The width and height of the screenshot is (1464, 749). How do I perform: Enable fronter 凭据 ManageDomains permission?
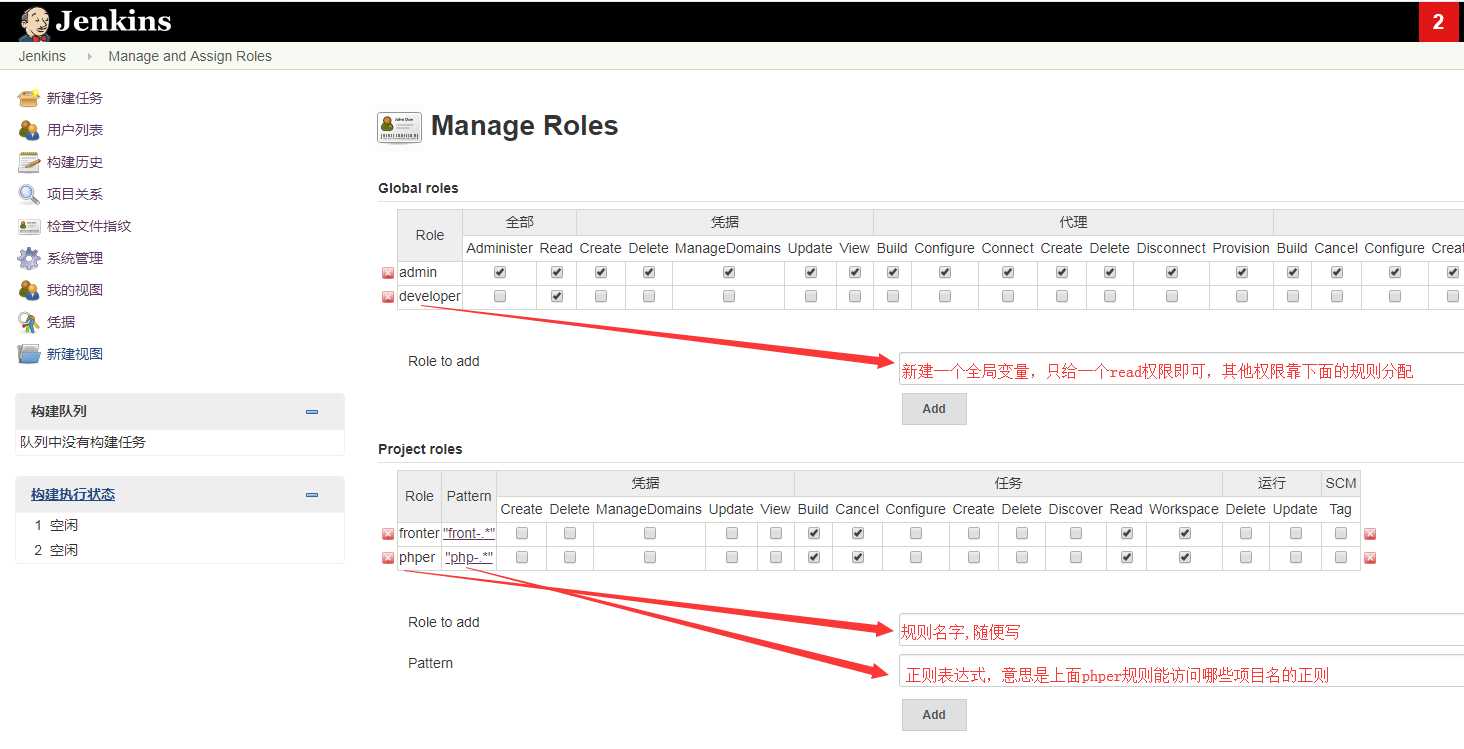coord(650,533)
